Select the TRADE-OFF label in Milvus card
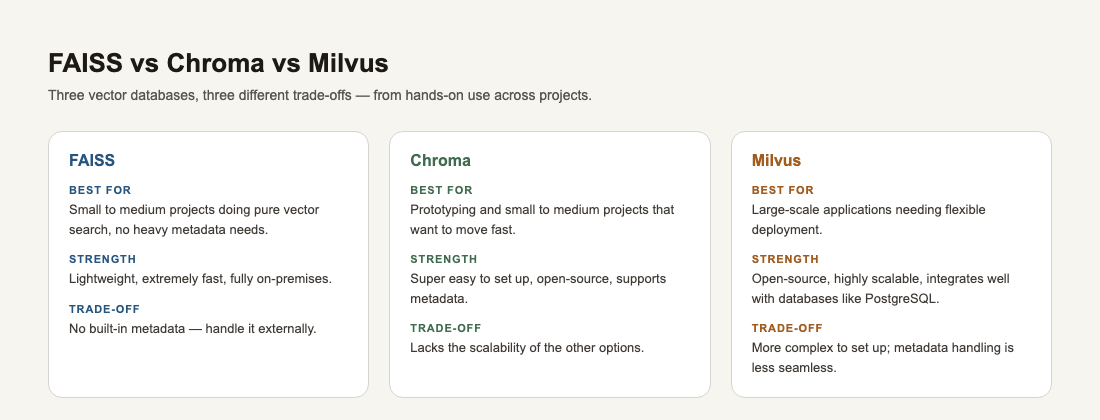 click(x=787, y=328)
